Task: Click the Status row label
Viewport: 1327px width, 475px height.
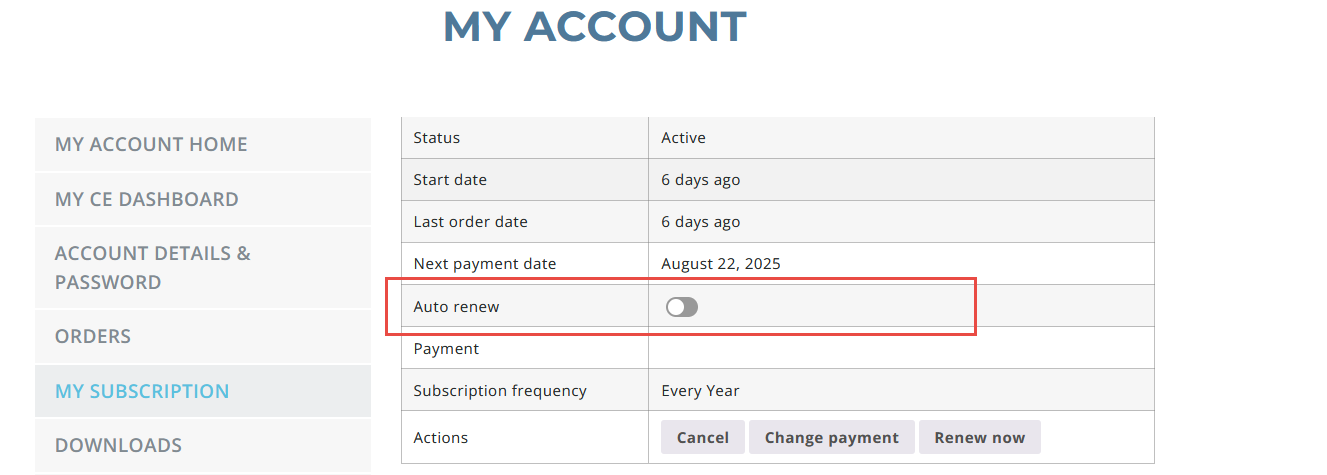Action: (437, 138)
